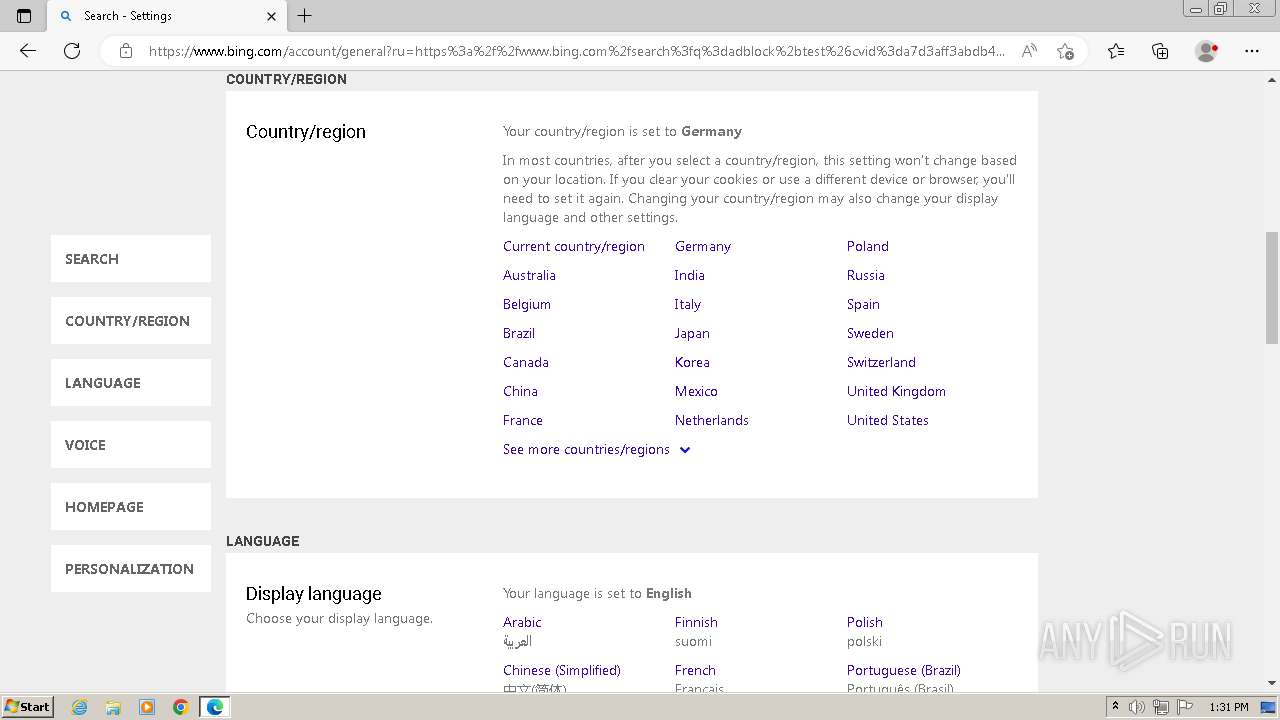Screen dimensions: 1280x720
Task: Choose Portuguese (Brazil) display language
Action: click(904, 670)
